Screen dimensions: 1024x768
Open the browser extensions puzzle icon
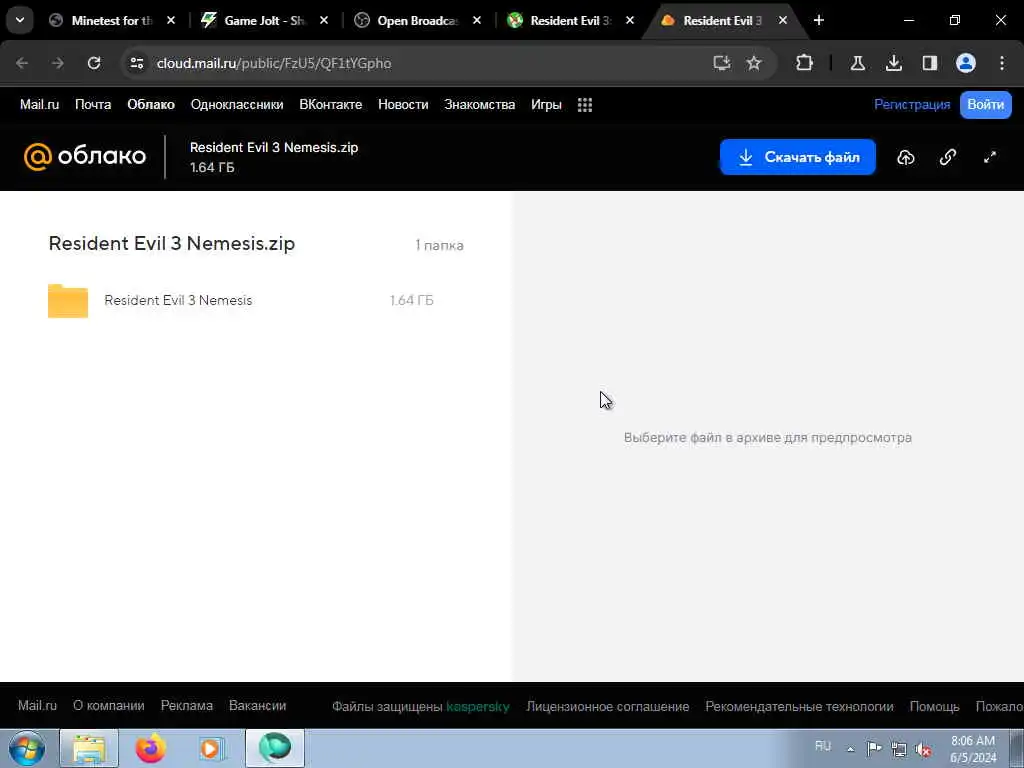(805, 63)
